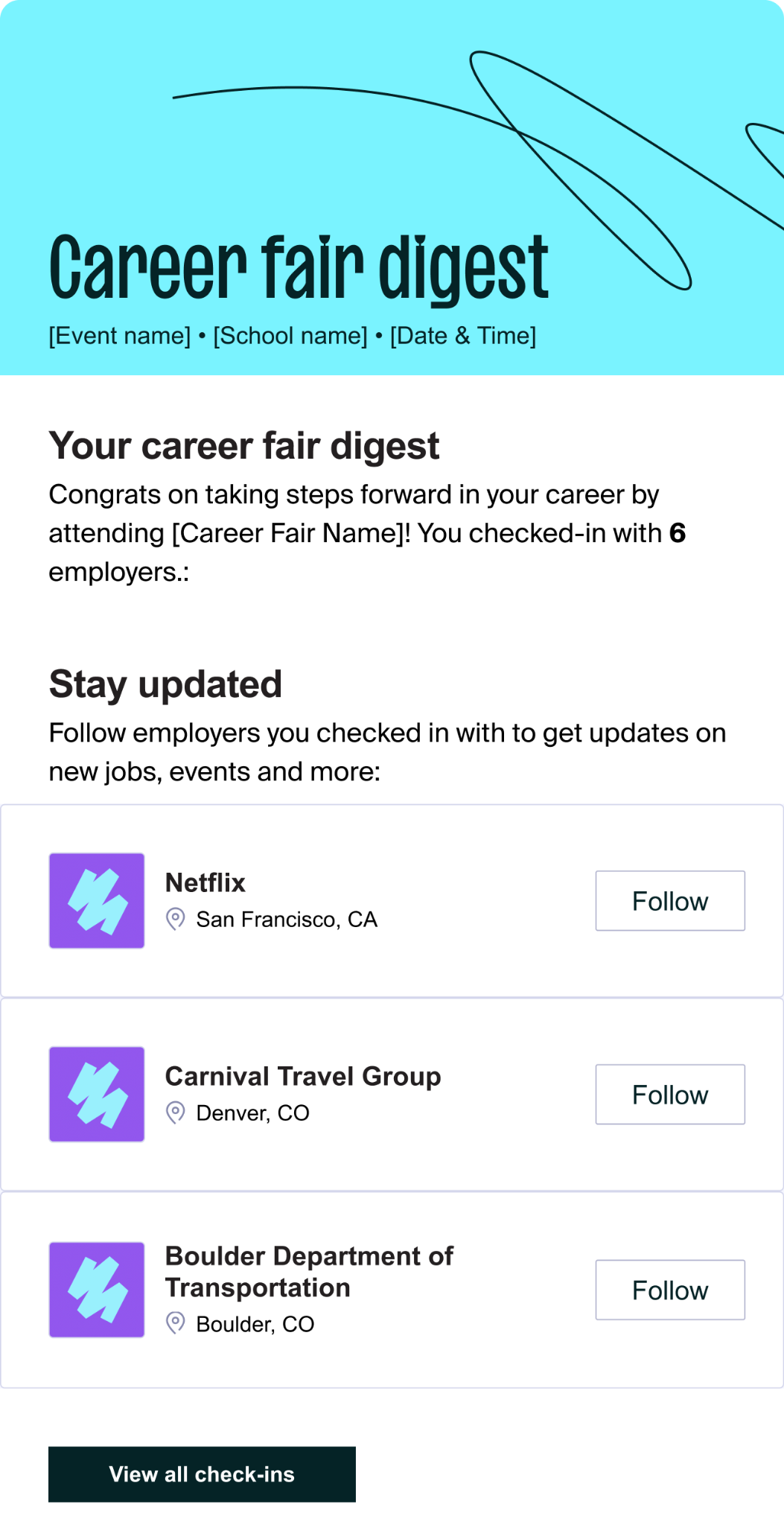Click the Denver, CO location text
784x1525 pixels.
coord(252,1113)
